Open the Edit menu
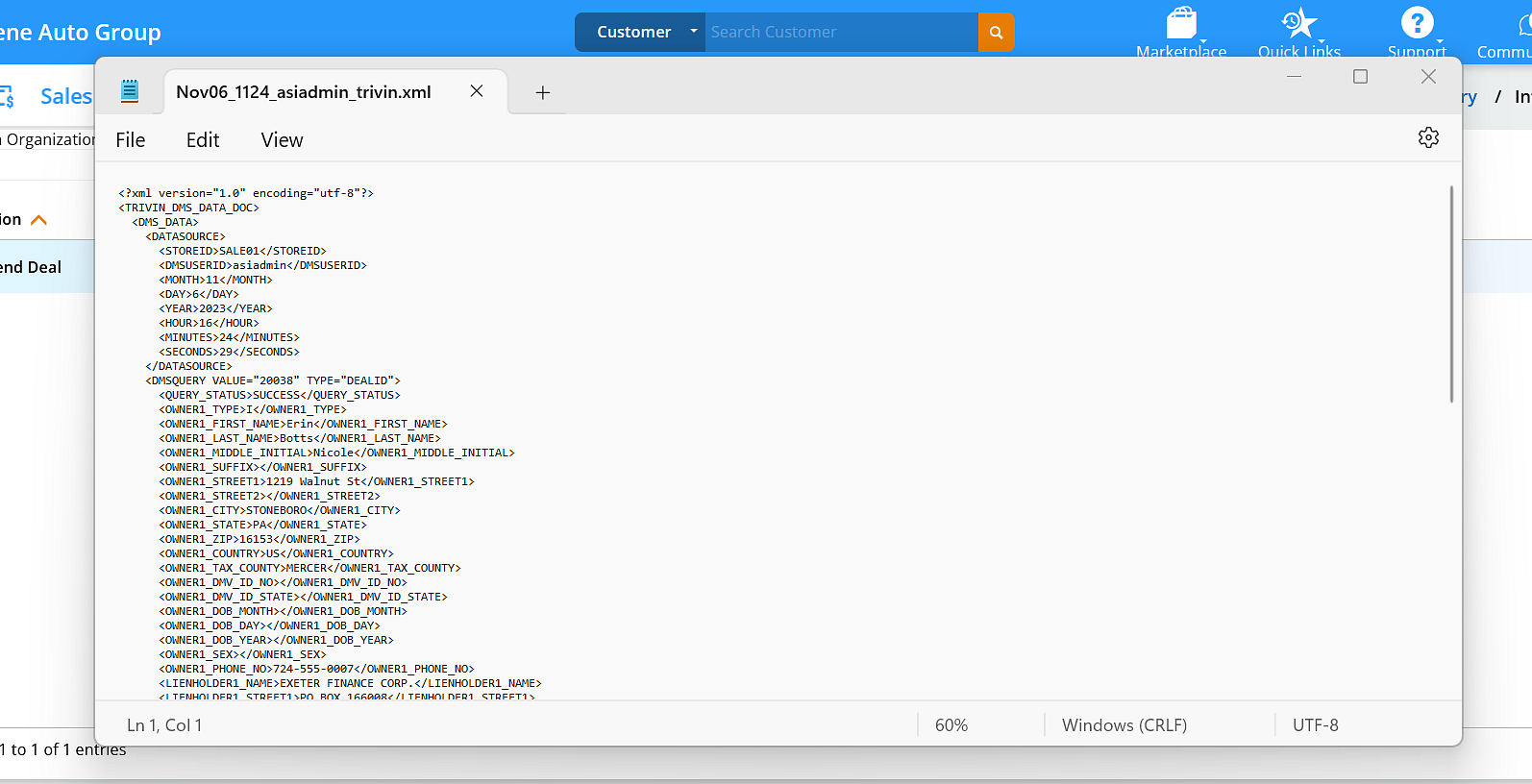 click(x=203, y=140)
